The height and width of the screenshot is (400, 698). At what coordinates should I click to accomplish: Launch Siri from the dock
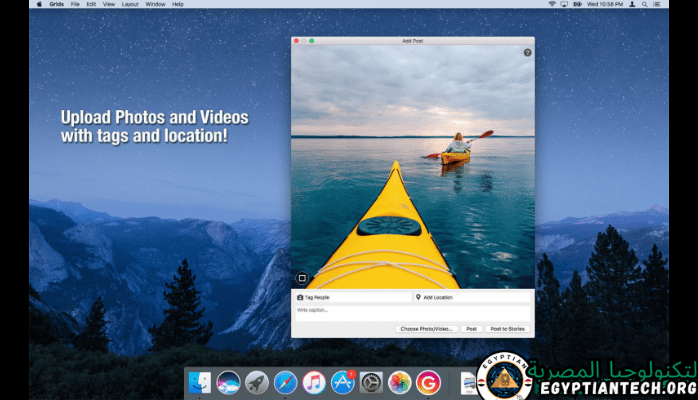[x=228, y=382]
